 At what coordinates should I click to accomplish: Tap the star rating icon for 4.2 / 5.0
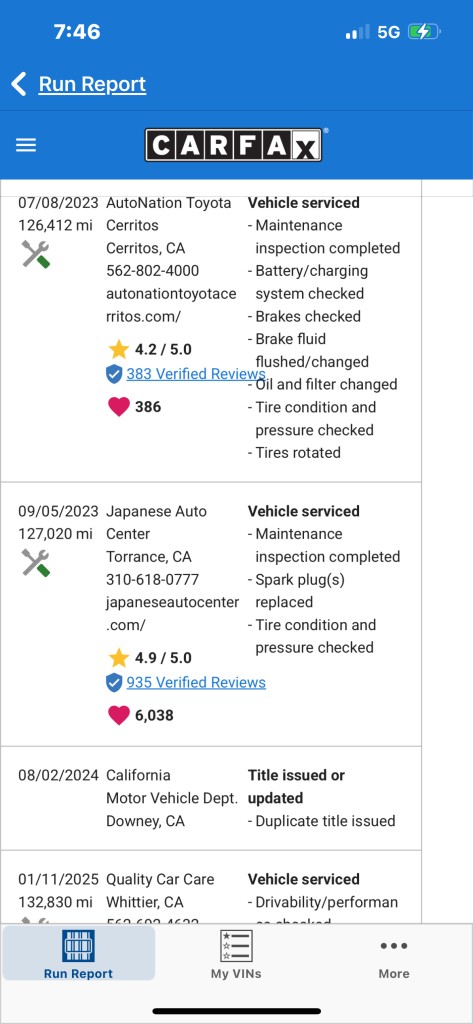[118, 349]
